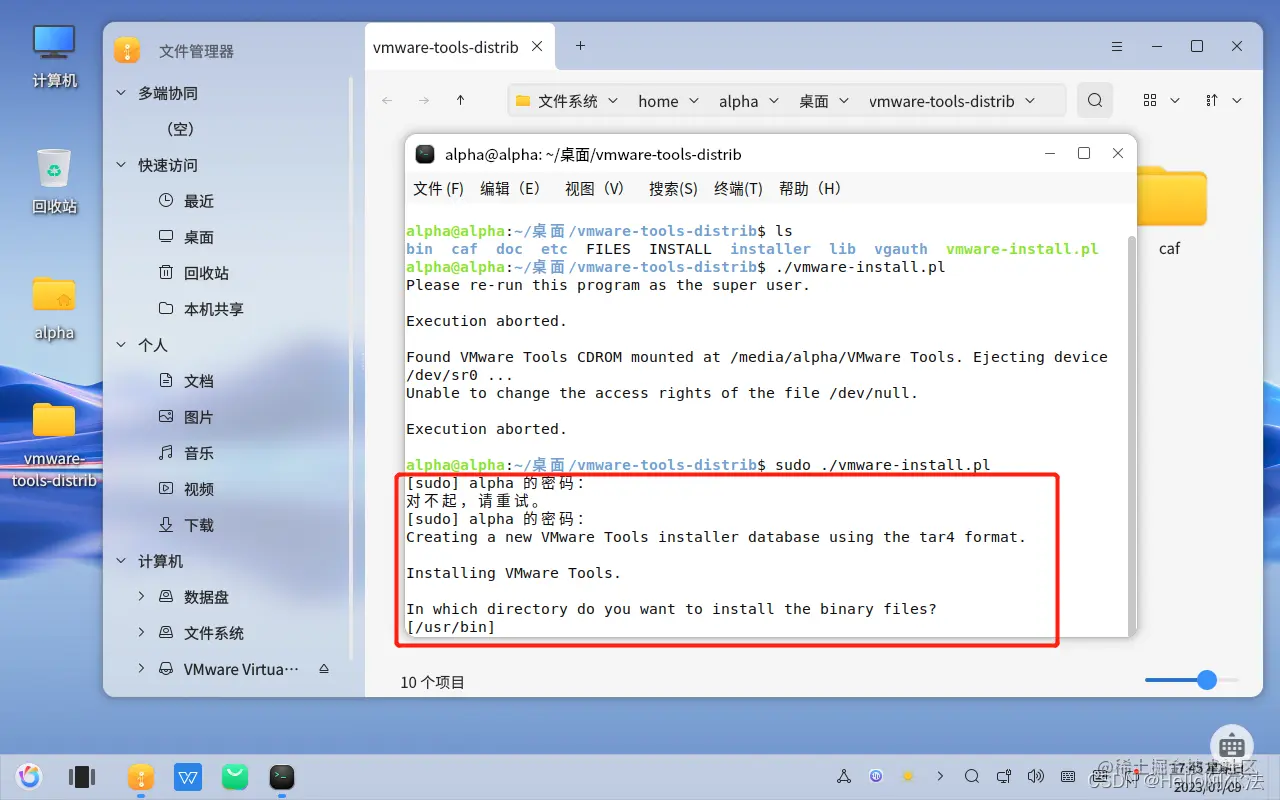
Task: Open the multitasking view in the taskbar
Action: click(x=82, y=776)
